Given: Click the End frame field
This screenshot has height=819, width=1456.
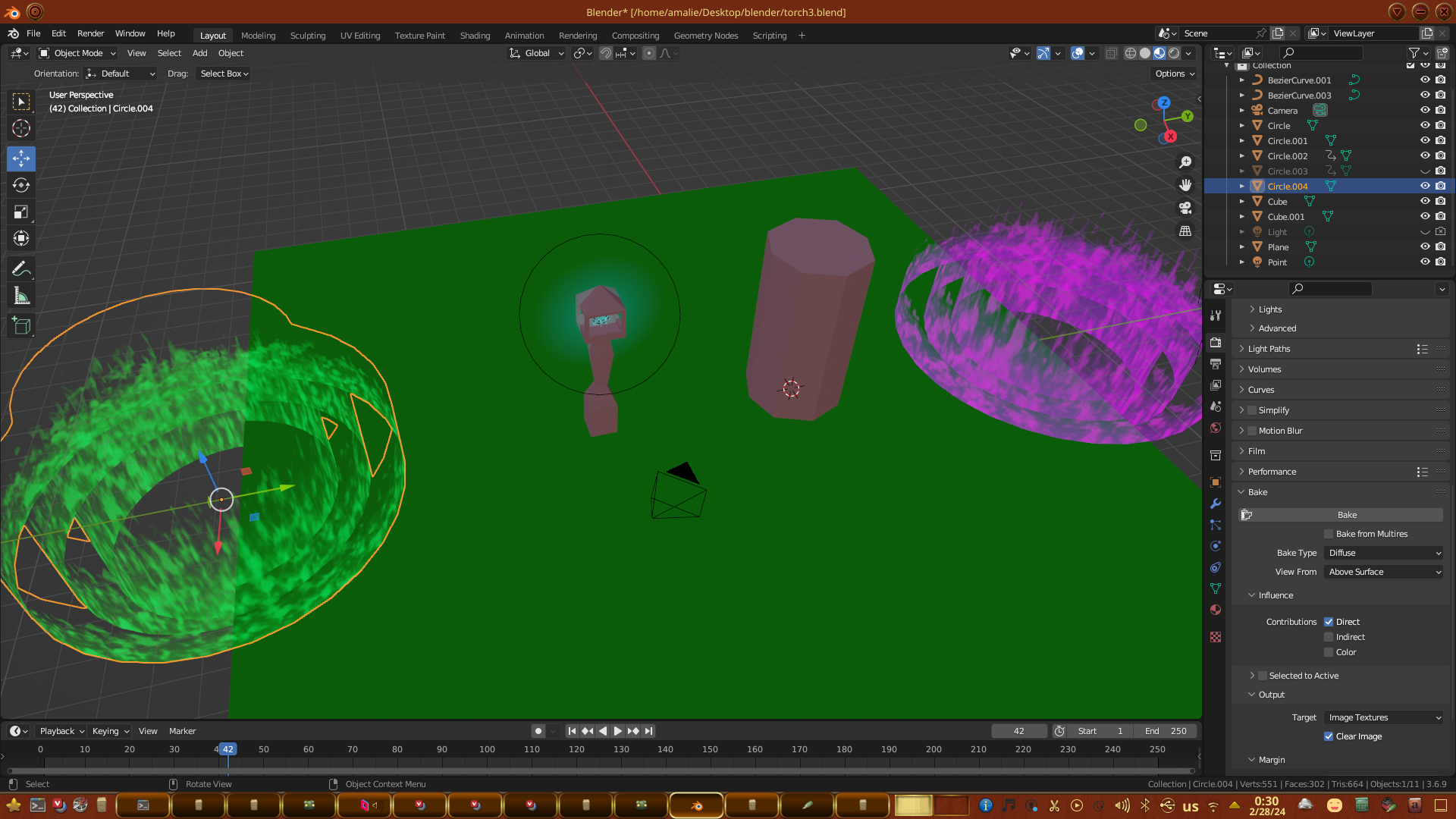Looking at the screenshot, I should pyautogui.click(x=1166, y=731).
